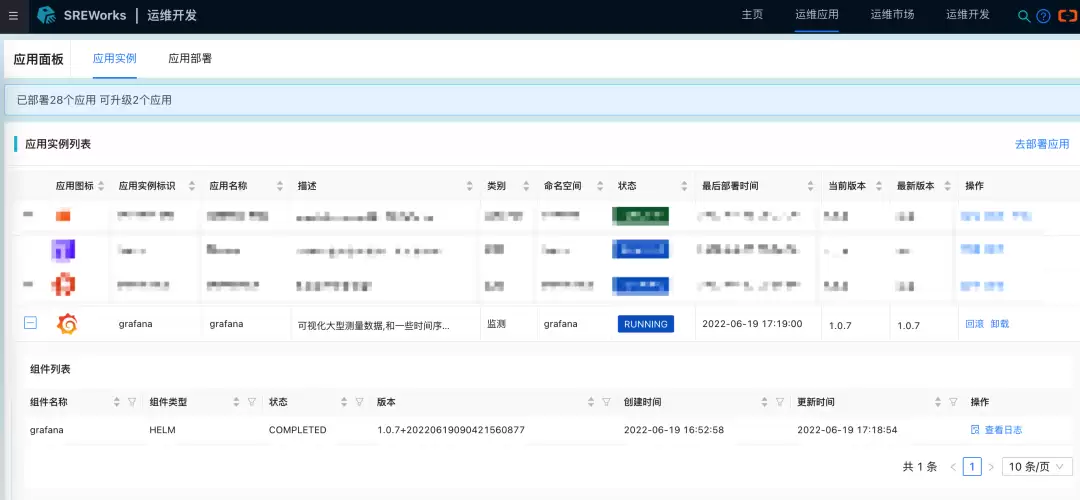
Task: Click the 去部署应用 link
Action: pos(1042,144)
